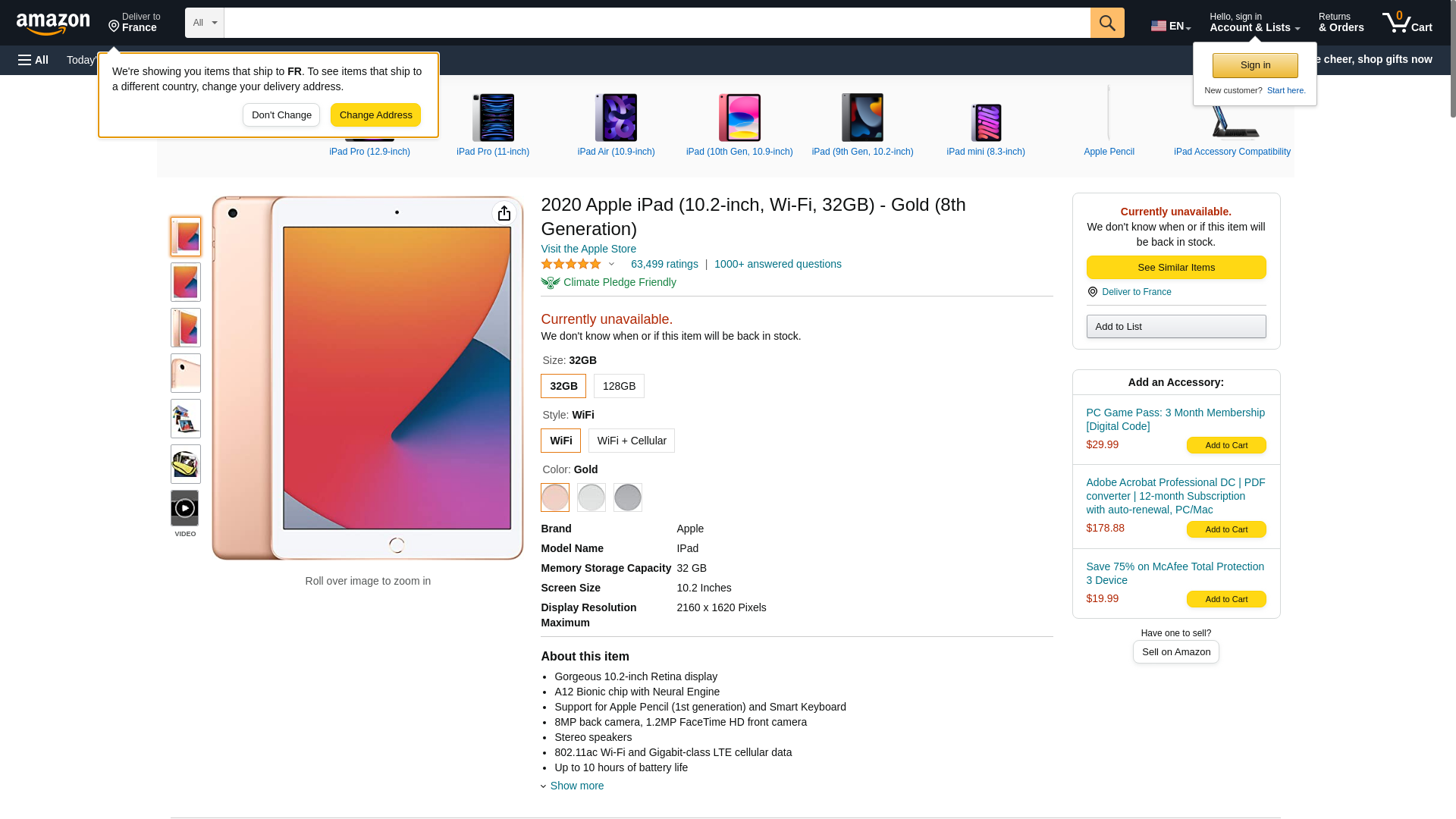Open the EN language menu
1456x819 pixels.
[1171, 26]
